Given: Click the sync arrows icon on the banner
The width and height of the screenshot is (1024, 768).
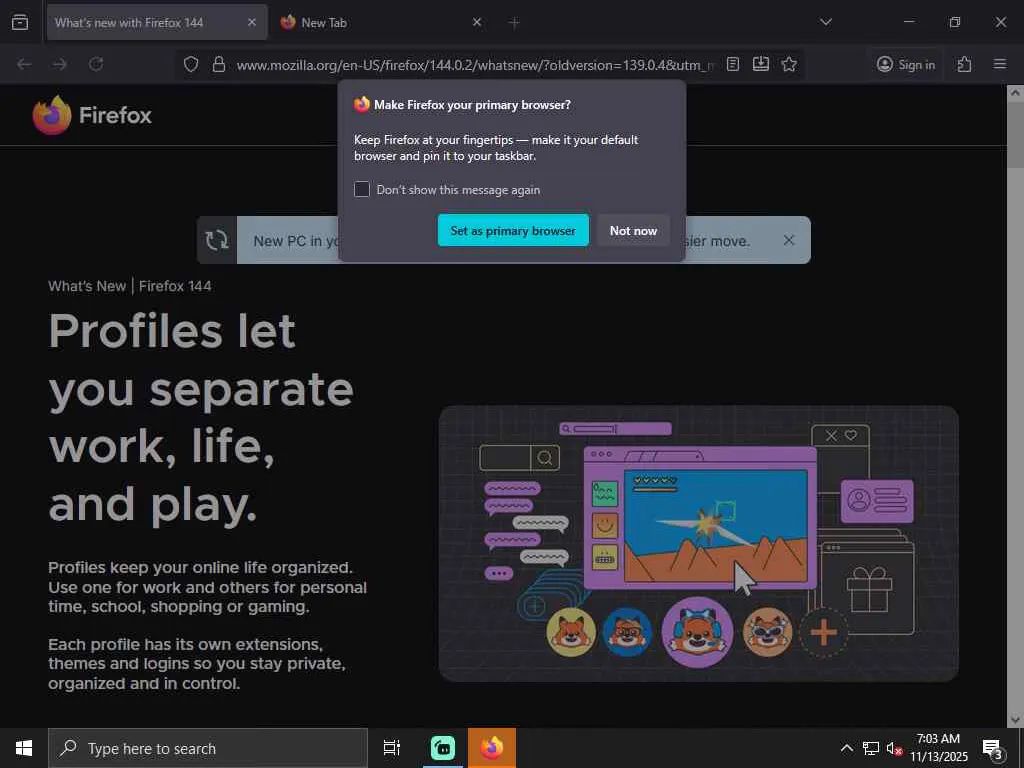Looking at the screenshot, I should (x=217, y=240).
